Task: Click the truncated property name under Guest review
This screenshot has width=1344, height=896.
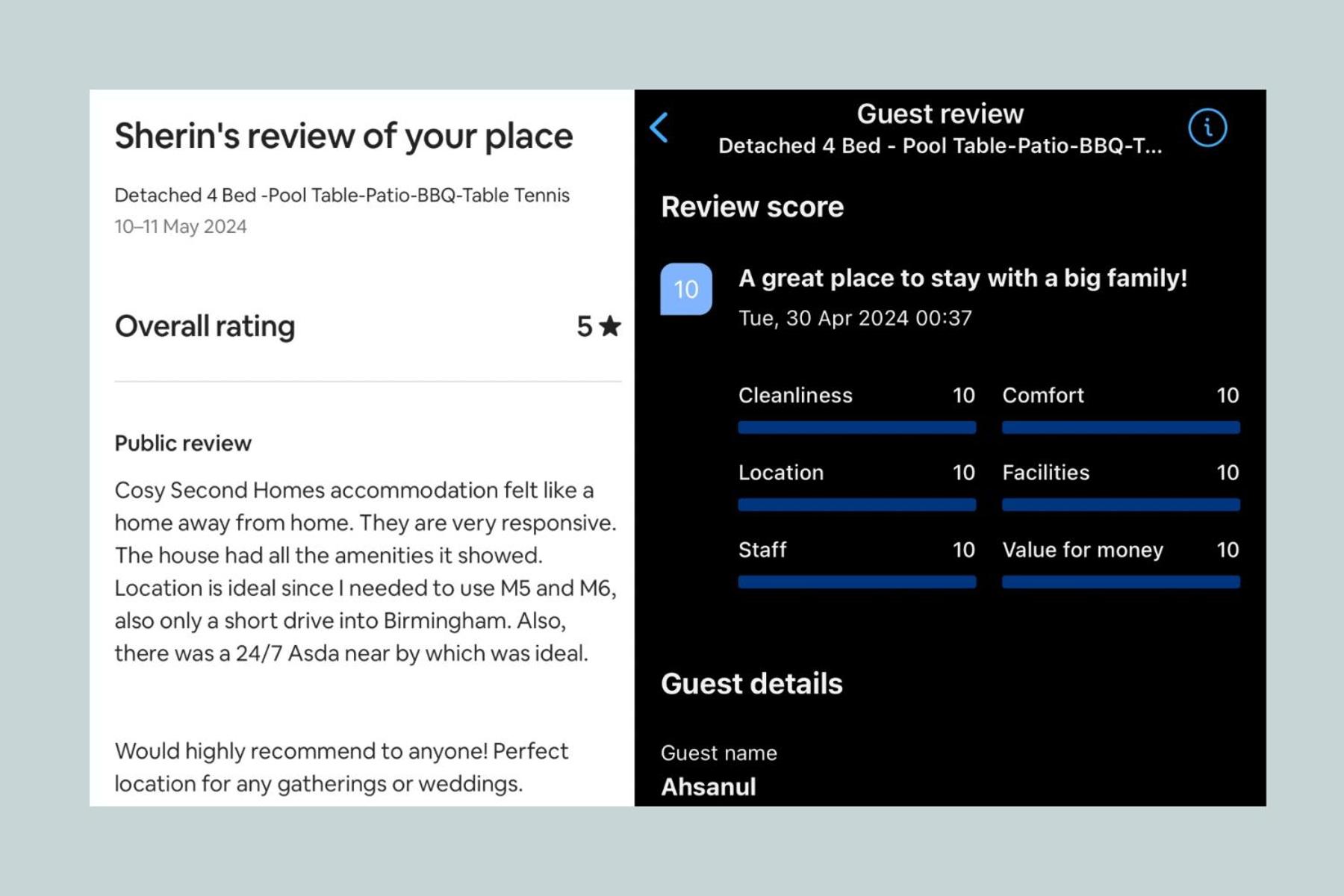Action: tap(940, 146)
